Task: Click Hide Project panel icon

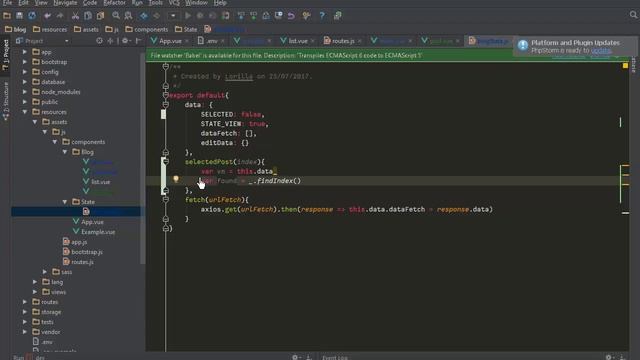Action: [138, 41]
